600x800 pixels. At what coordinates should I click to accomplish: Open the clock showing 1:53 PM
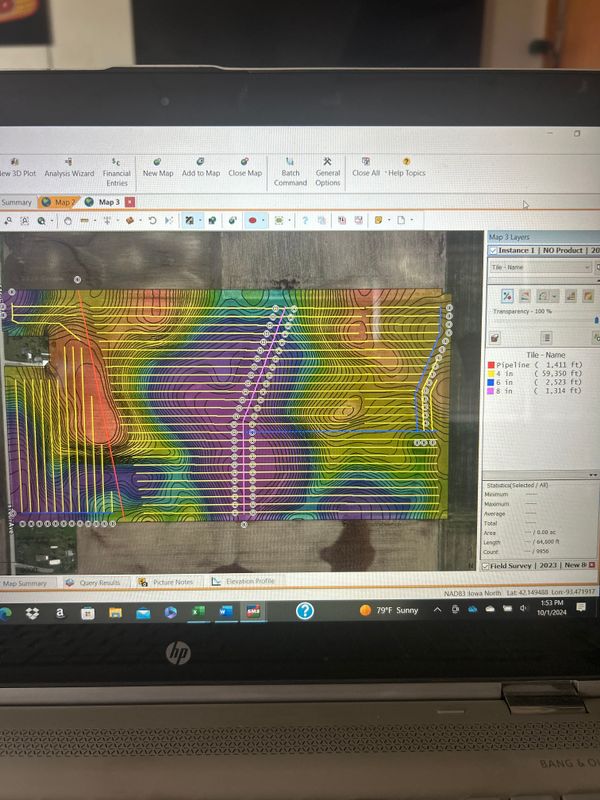[x=552, y=608]
